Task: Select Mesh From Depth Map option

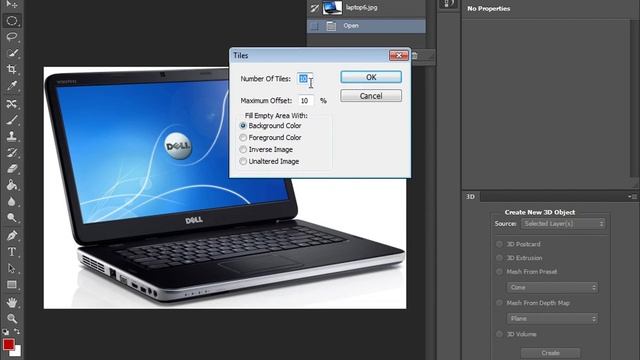Action: pos(499,303)
